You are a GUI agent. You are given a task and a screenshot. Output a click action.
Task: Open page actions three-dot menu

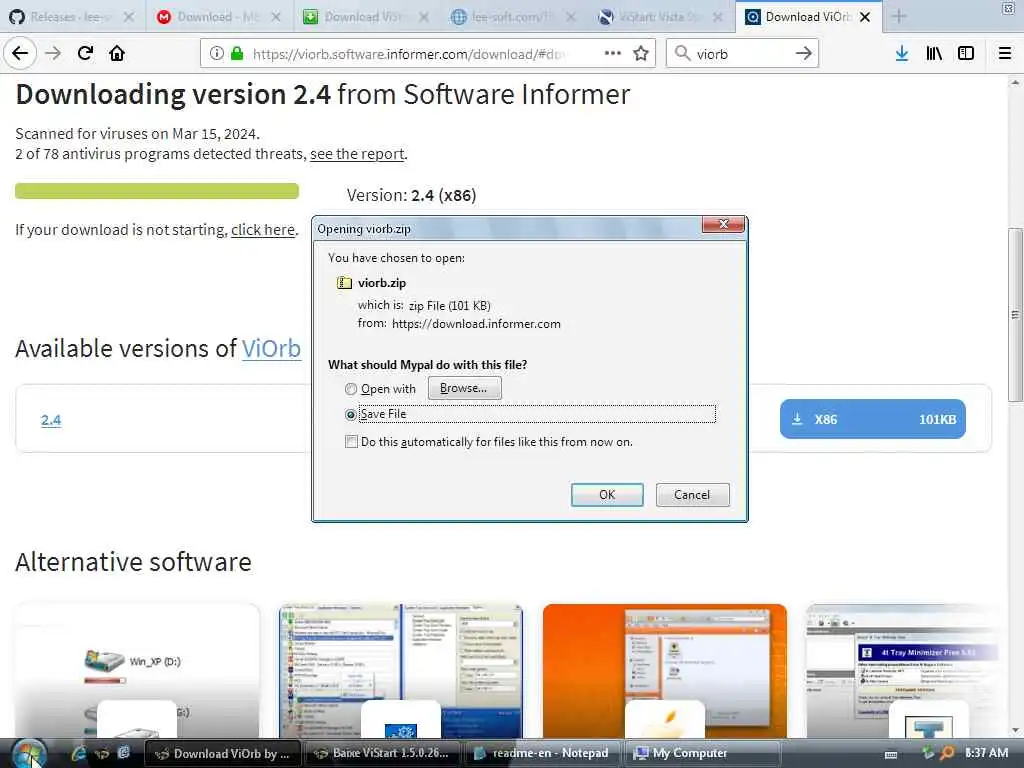pos(613,54)
